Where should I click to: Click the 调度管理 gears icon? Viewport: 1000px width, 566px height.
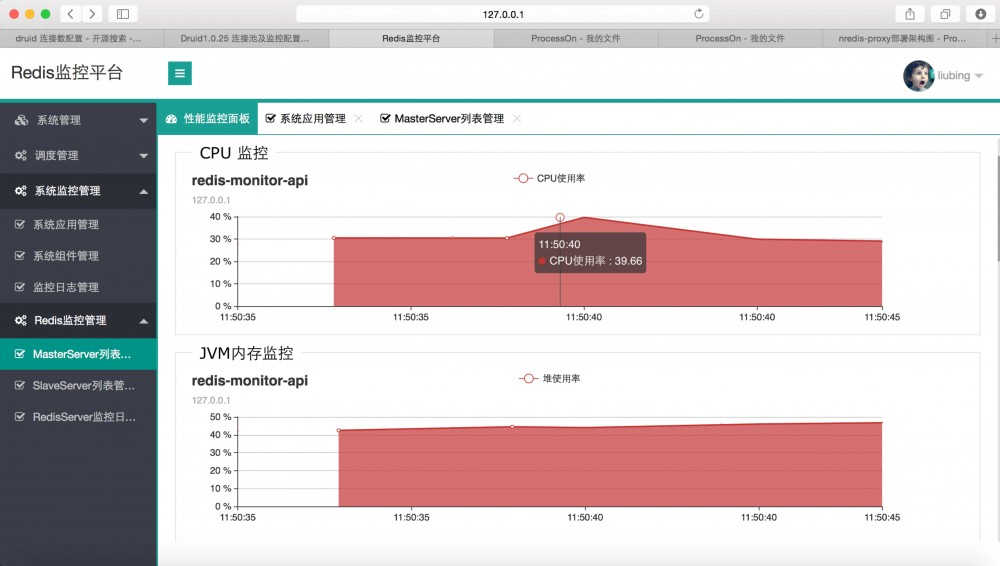(20, 155)
